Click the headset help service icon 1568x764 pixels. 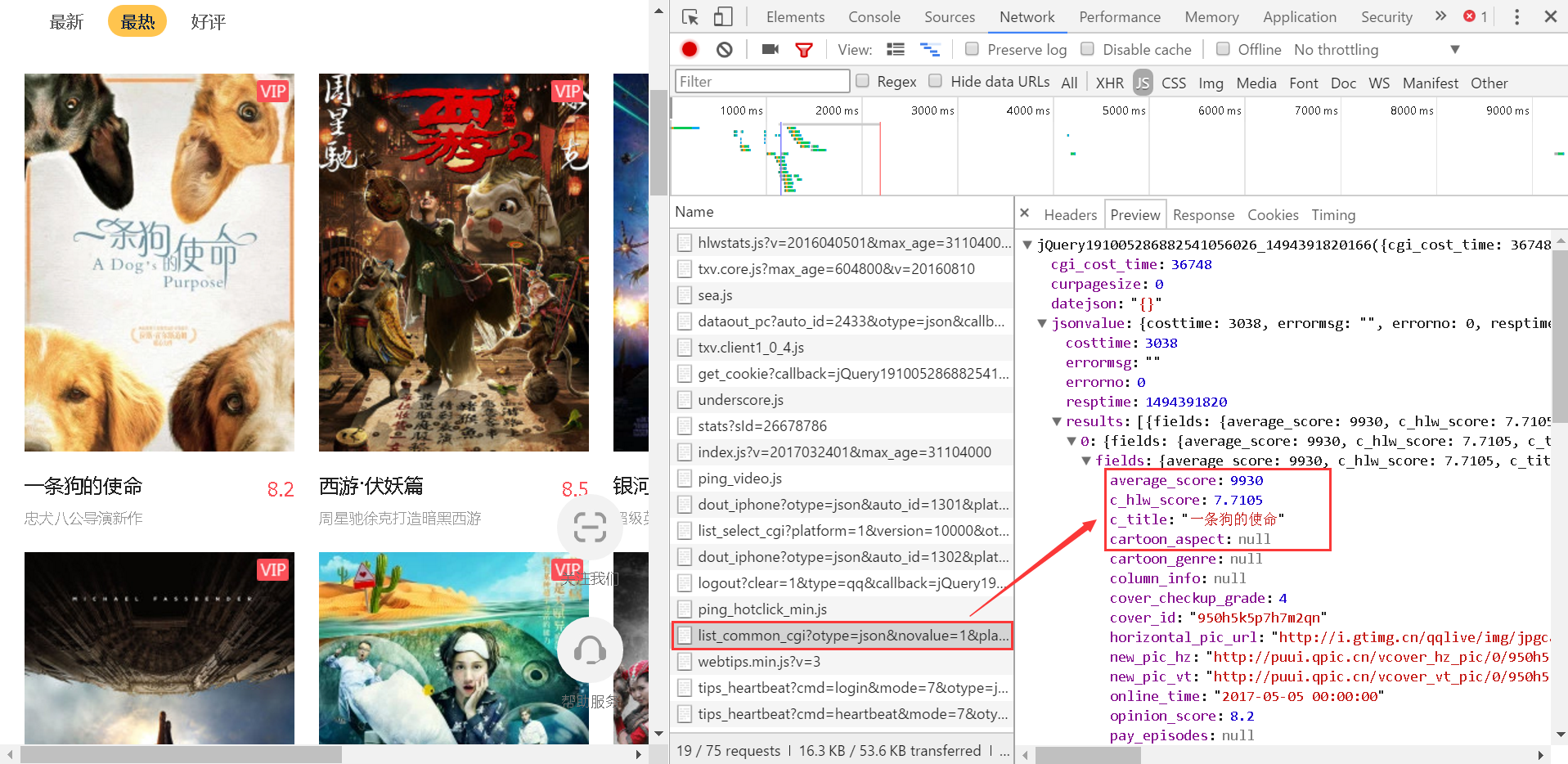(x=590, y=650)
